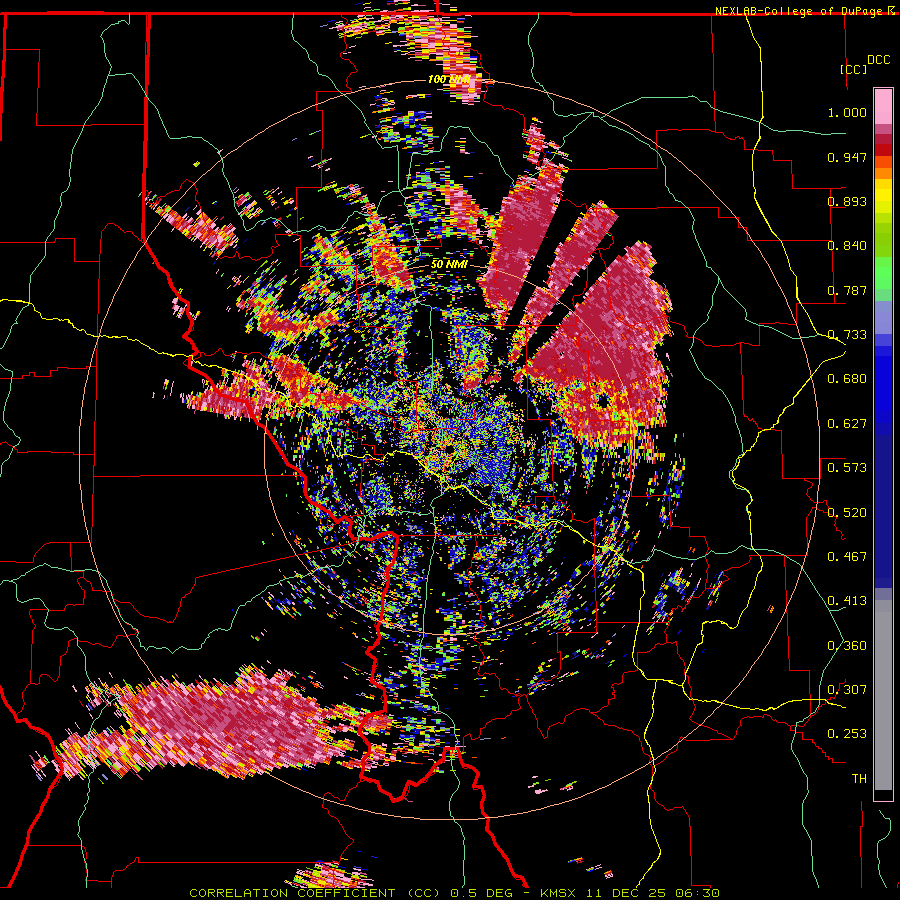Click the gray lower segment of color bar

point(883,695)
